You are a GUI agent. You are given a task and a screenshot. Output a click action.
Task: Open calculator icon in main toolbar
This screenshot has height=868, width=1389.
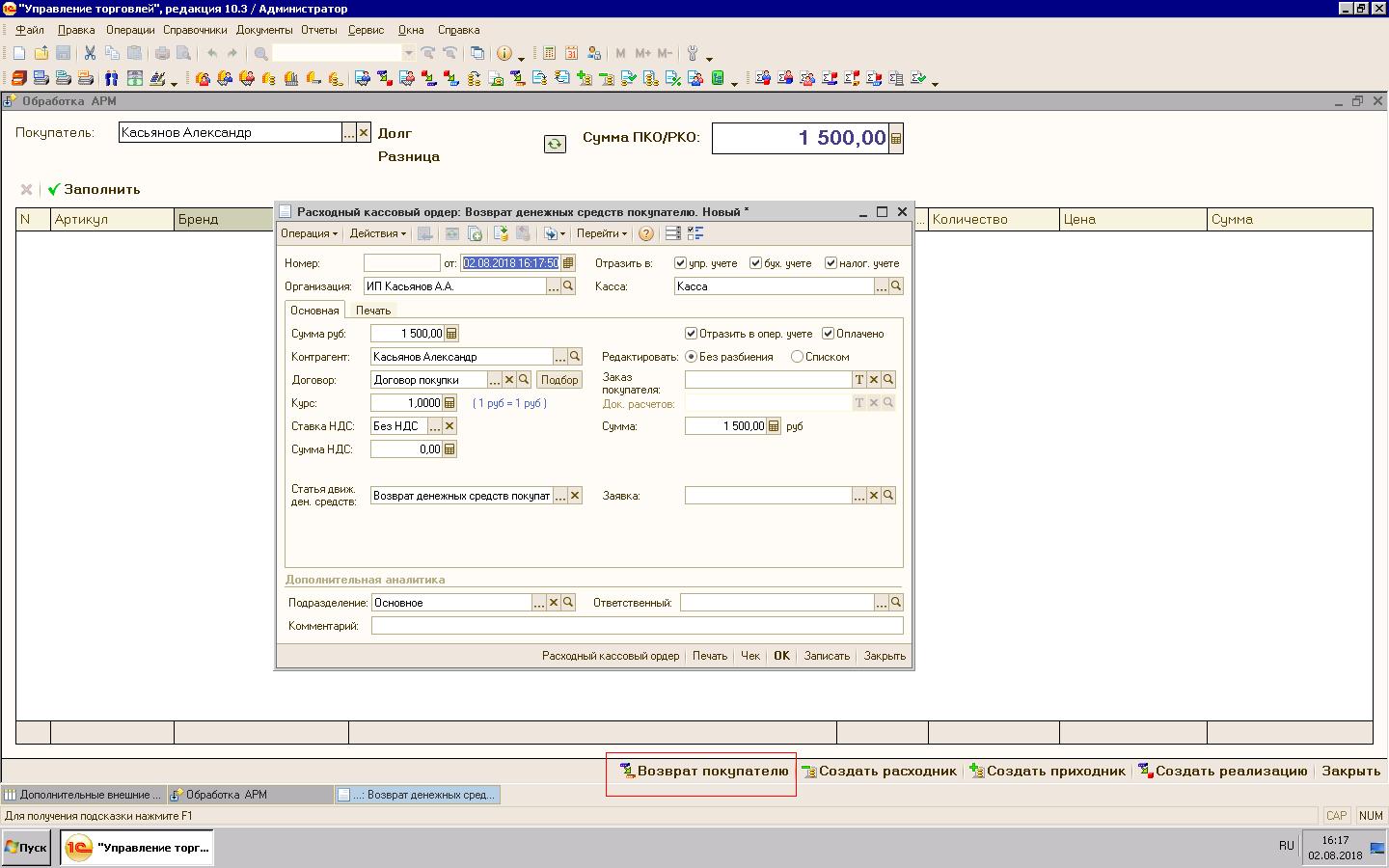[549, 54]
